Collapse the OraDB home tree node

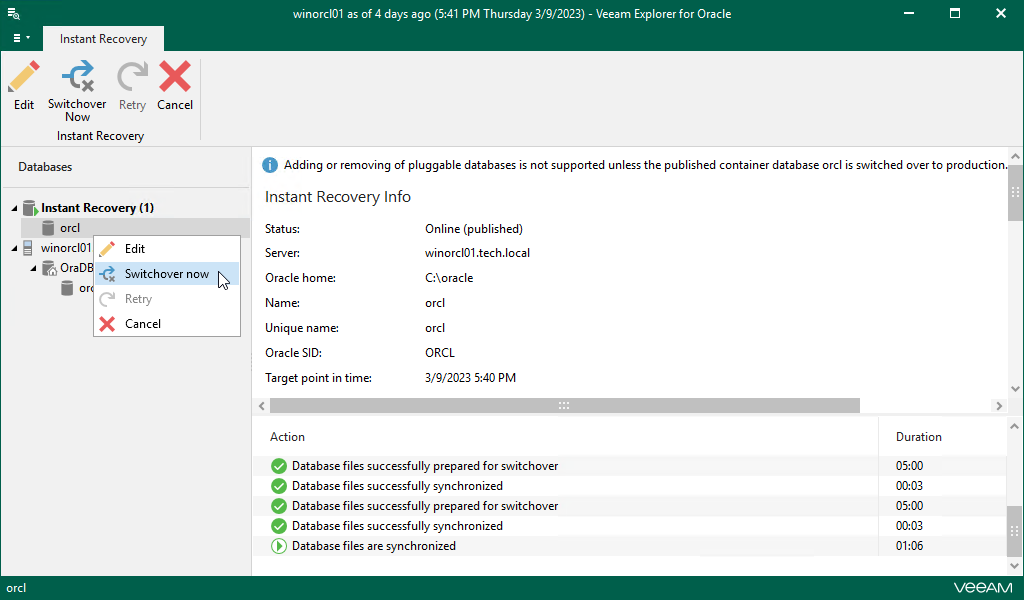(34, 268)
